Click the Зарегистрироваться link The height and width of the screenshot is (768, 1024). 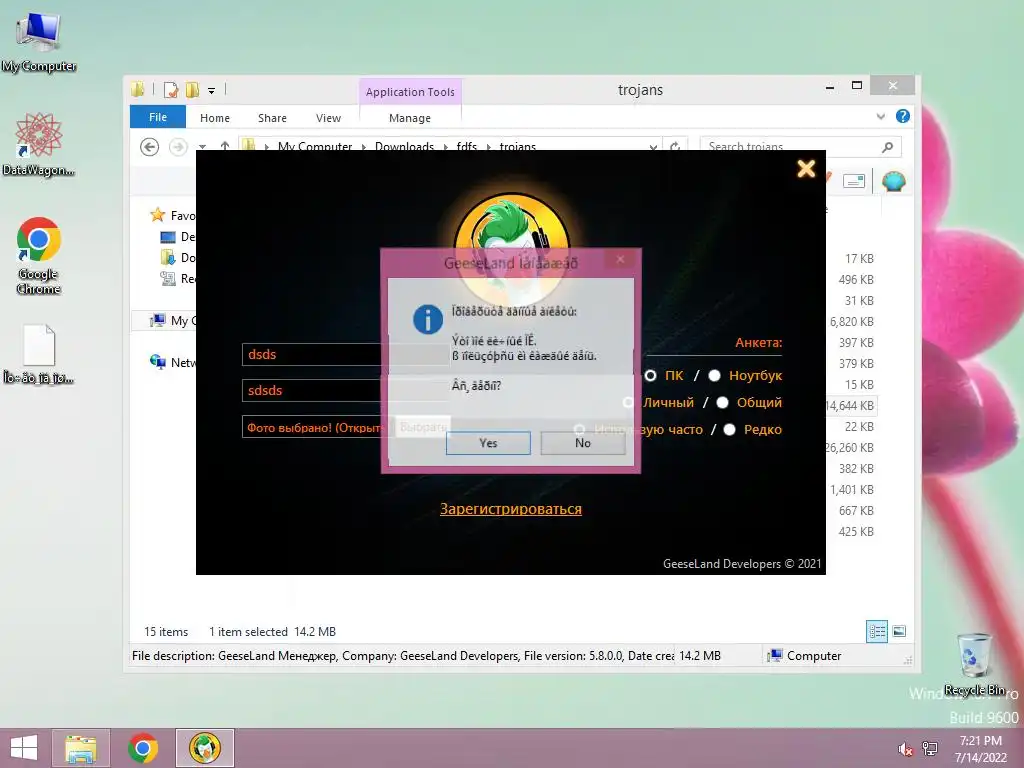pyautogui.click(x=511, y=509)
